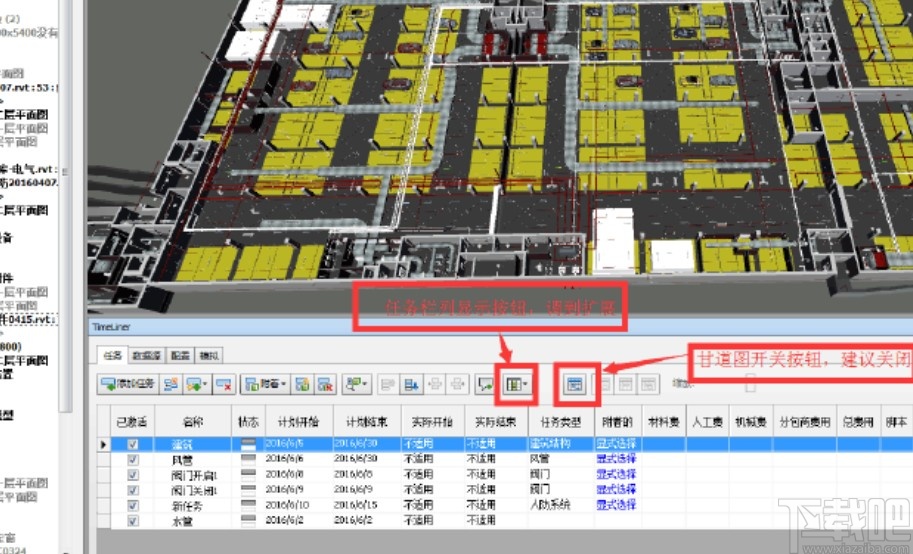Click the Show Actual Dates icon
913x554 pixels.
point(625,384)
